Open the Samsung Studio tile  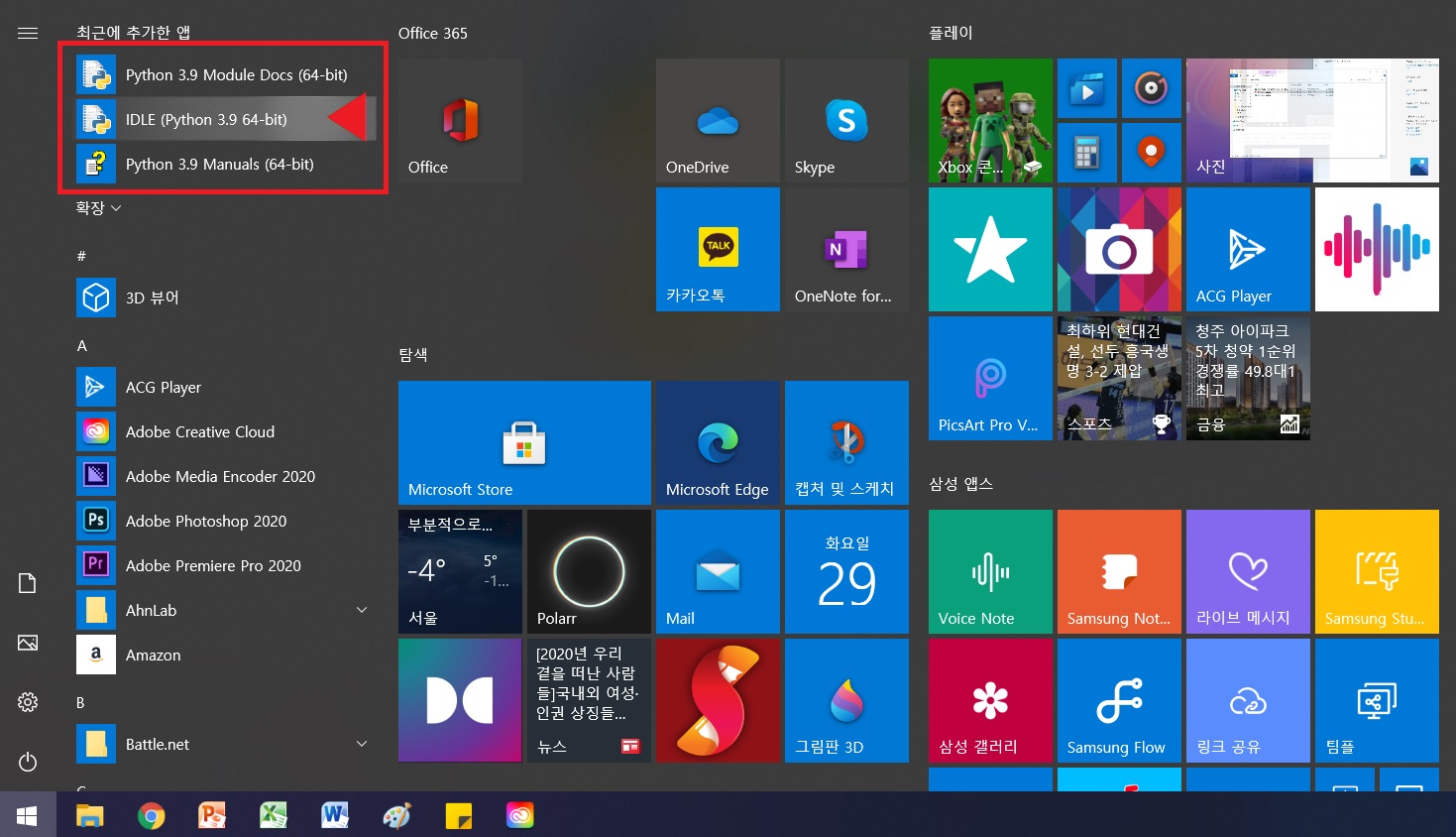coord(1377,571)
